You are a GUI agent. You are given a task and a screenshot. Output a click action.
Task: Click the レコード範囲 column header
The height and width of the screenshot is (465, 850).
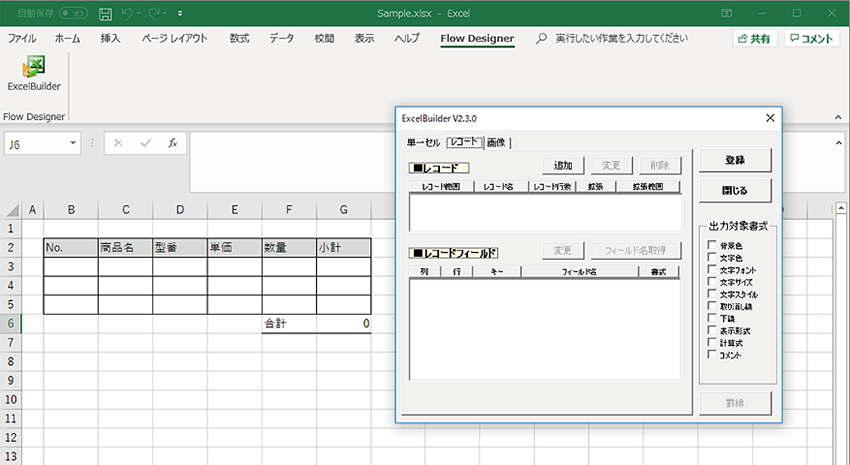(441, 186)
